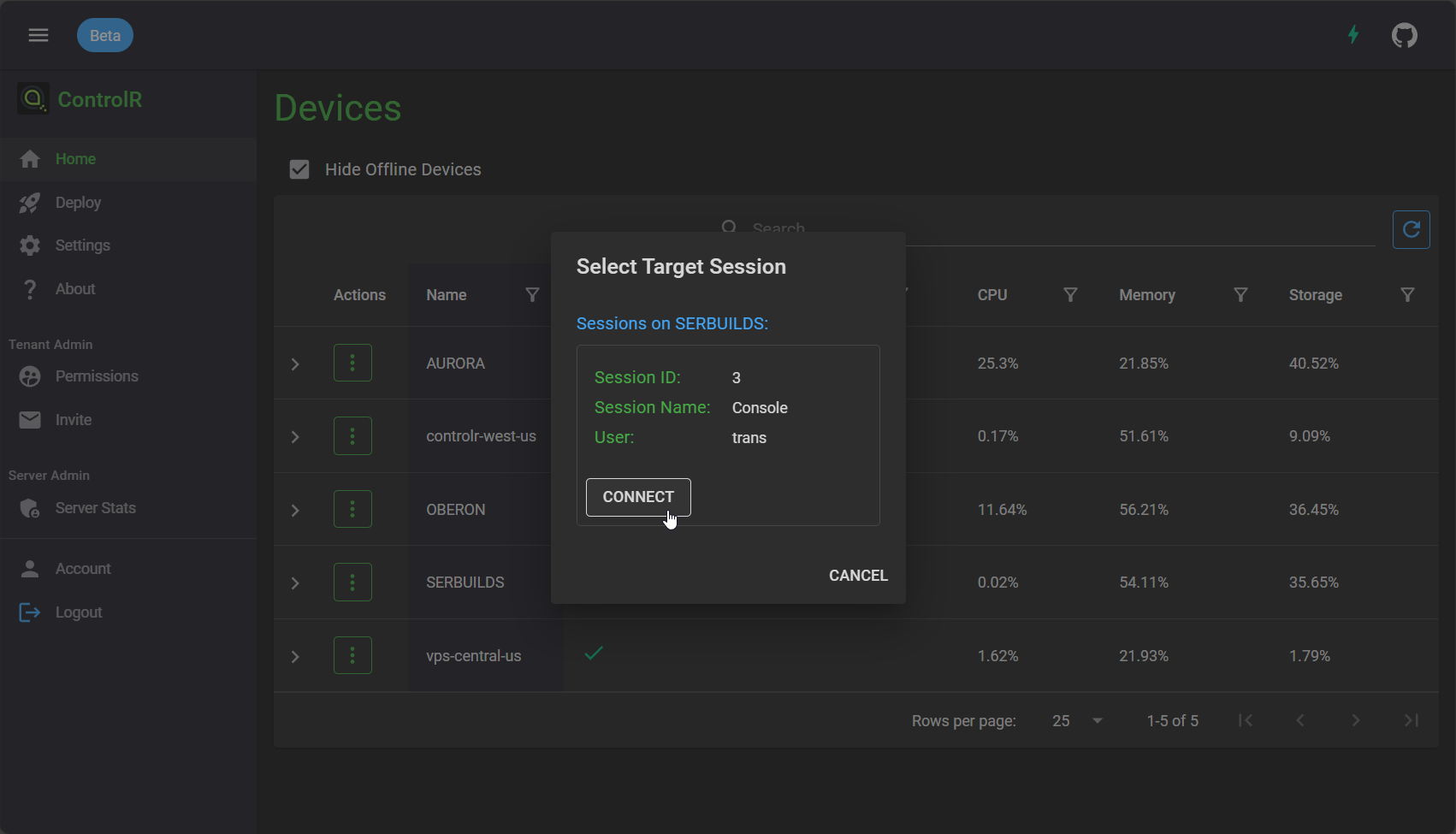Open the CPU column filter
The height and width of the screenshot is (834, 1456).
(x=1070, y=295)
